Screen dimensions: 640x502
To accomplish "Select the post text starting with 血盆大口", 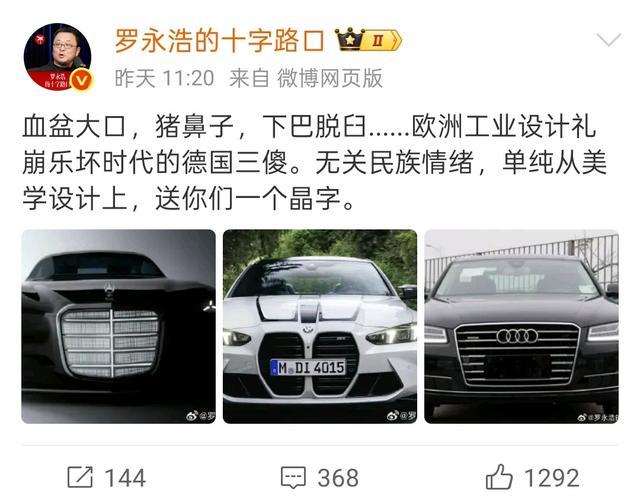I will [314, 162].
